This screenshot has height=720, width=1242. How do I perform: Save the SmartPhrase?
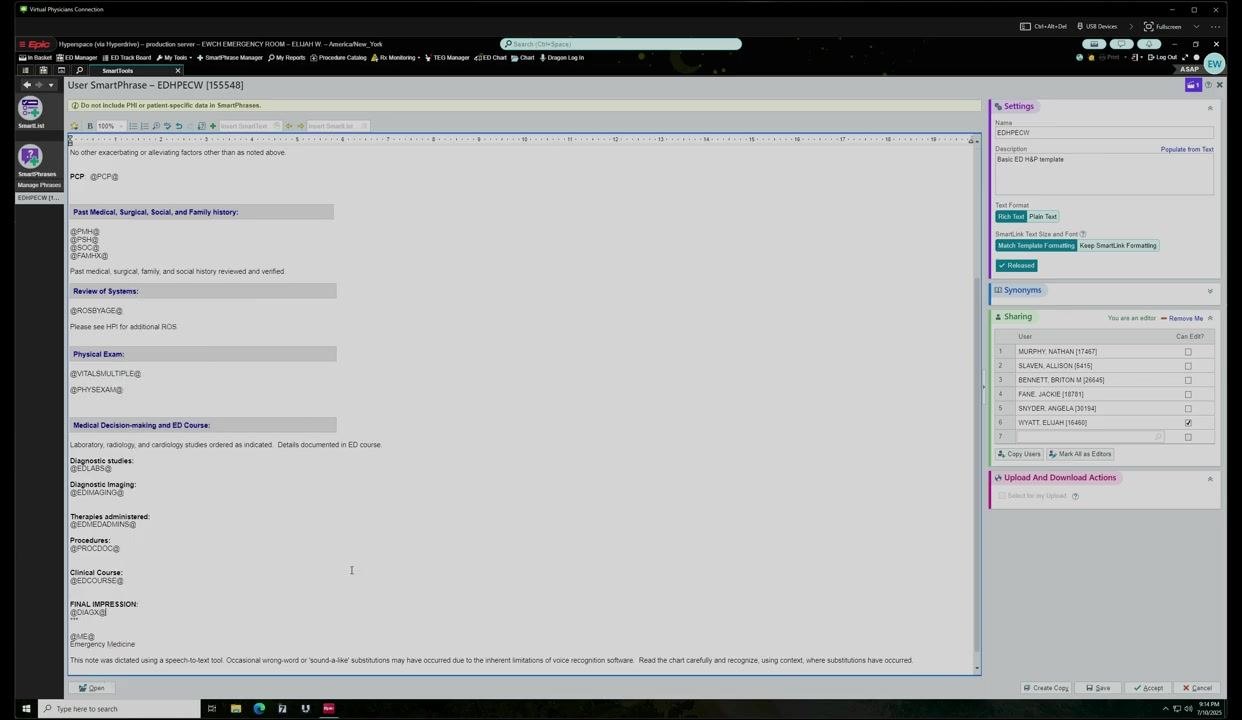click(1098, 688)
